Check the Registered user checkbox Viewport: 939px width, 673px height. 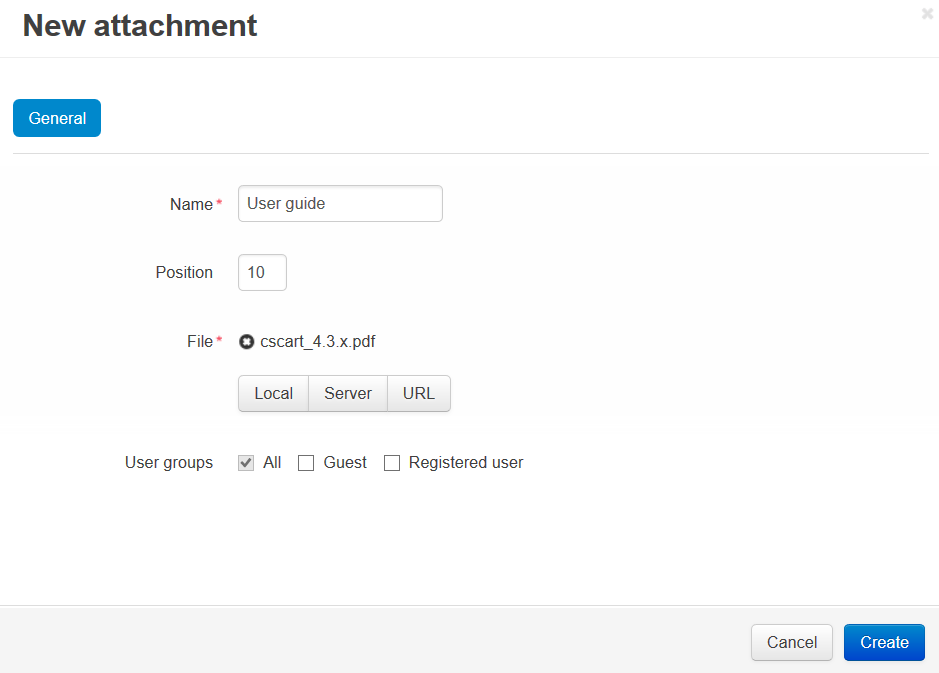click(392, 463)
